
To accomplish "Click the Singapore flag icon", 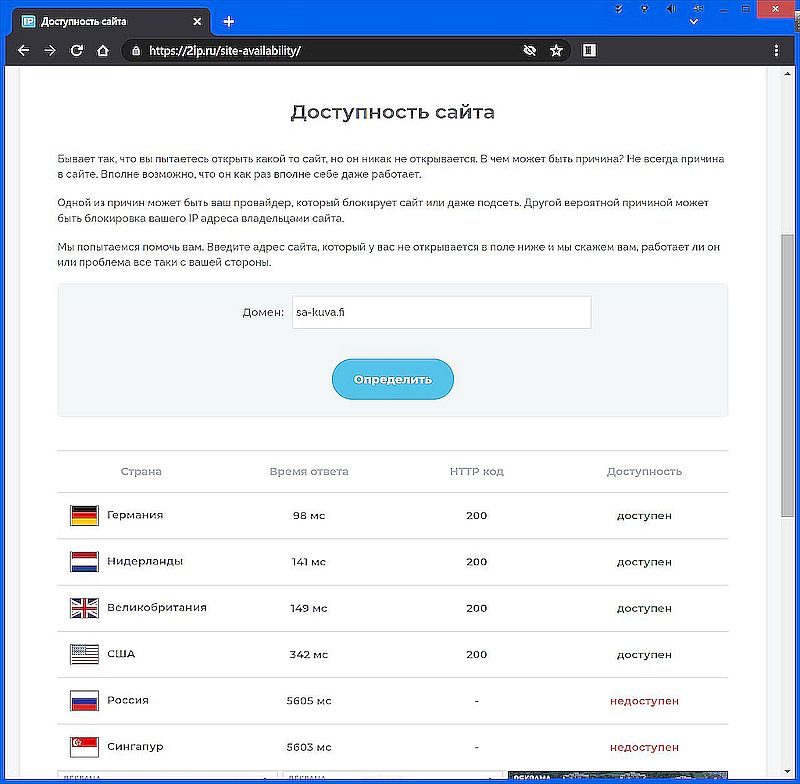I will (x=84, y=746).
